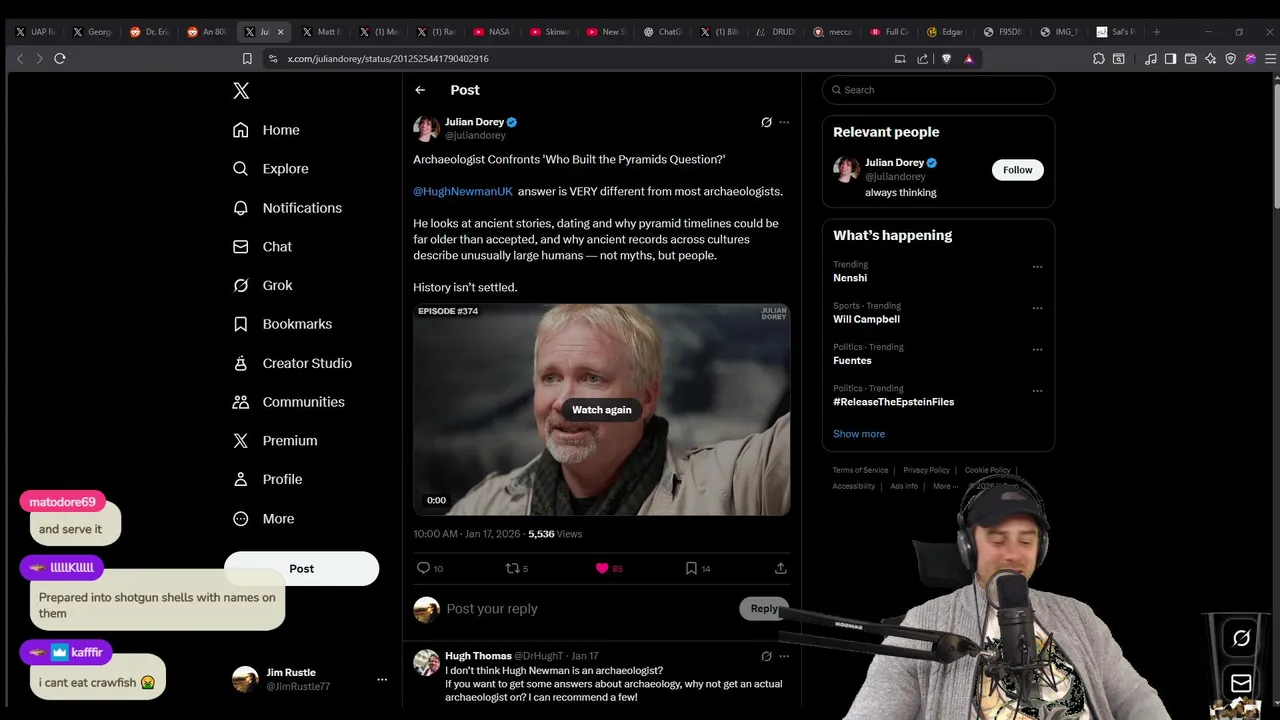Open options for Will Campbell trend
The height and width of the screenshot is (720, 1280).
point(1037,308)
